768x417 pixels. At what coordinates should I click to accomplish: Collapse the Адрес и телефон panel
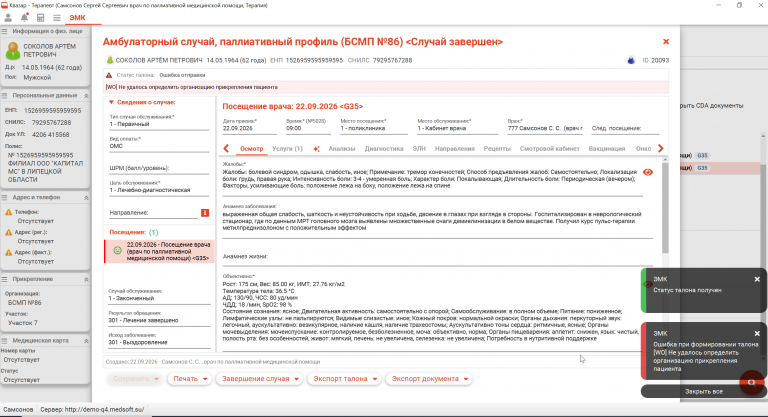(x=86, y=197)
